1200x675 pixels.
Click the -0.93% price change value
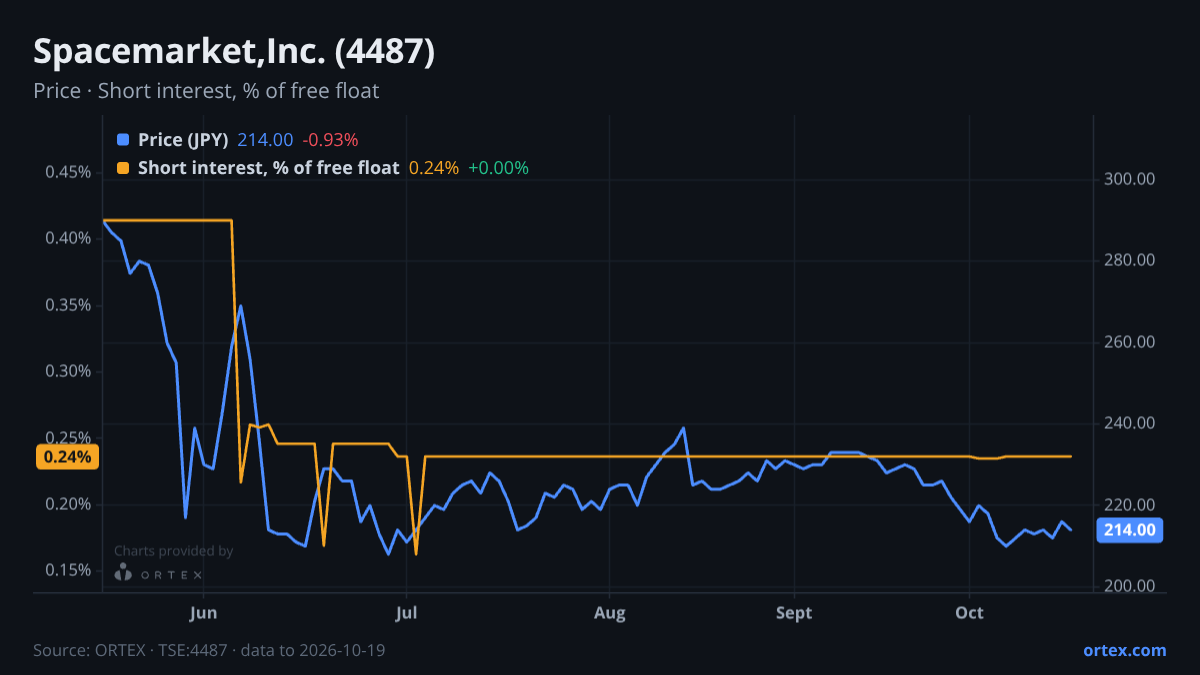pos(330,140)
